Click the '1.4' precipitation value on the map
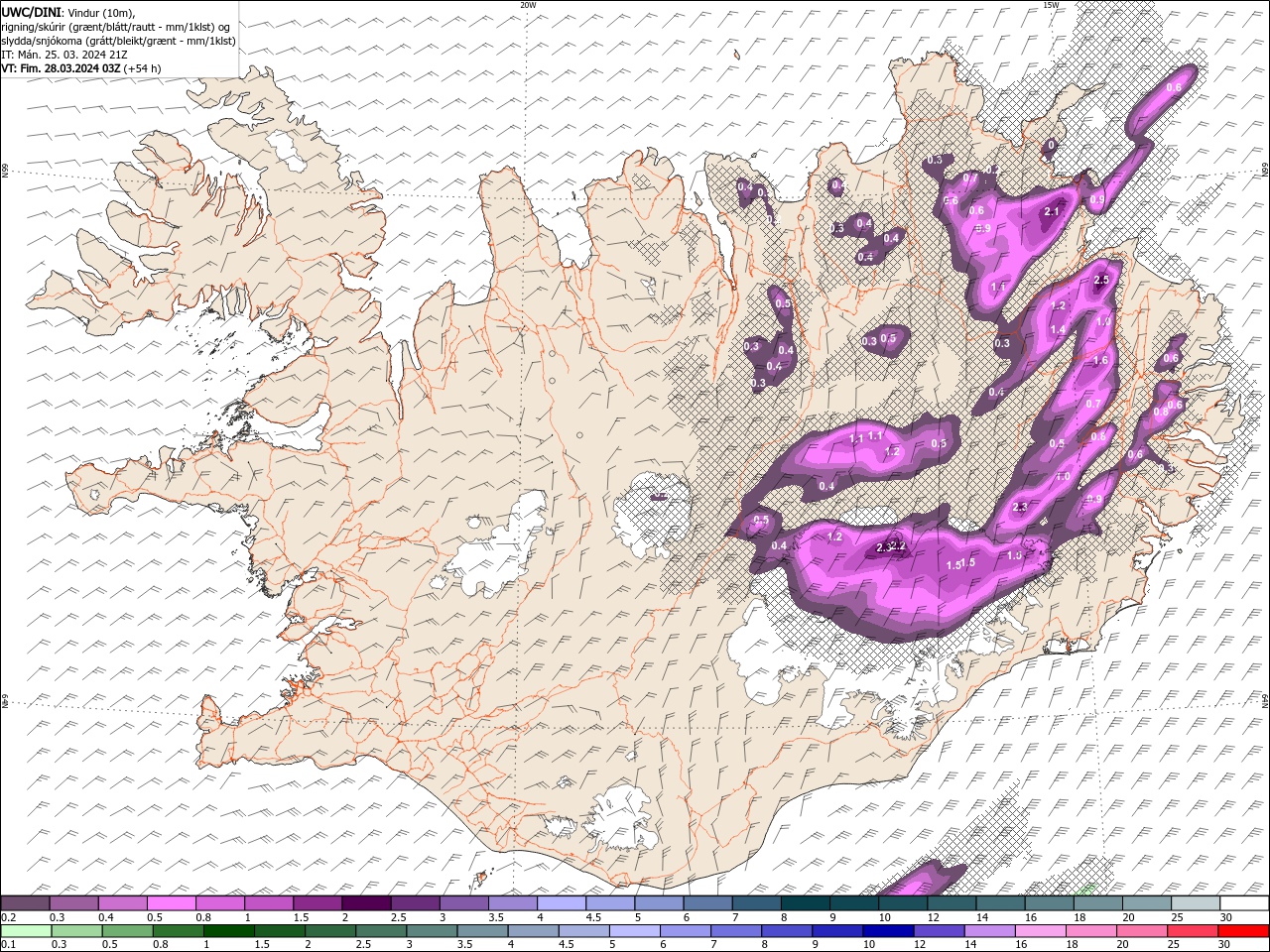 pos(1058,330)
